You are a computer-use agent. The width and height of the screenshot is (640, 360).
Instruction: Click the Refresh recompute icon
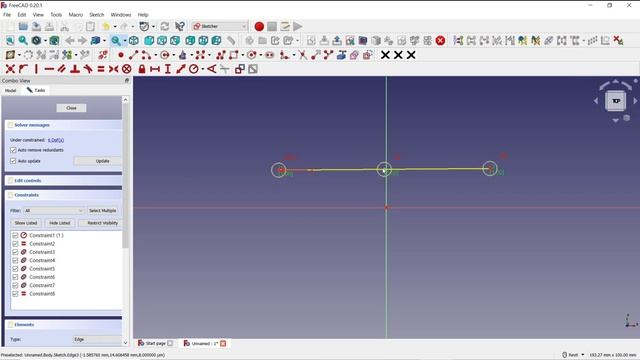tap(164, 27)
